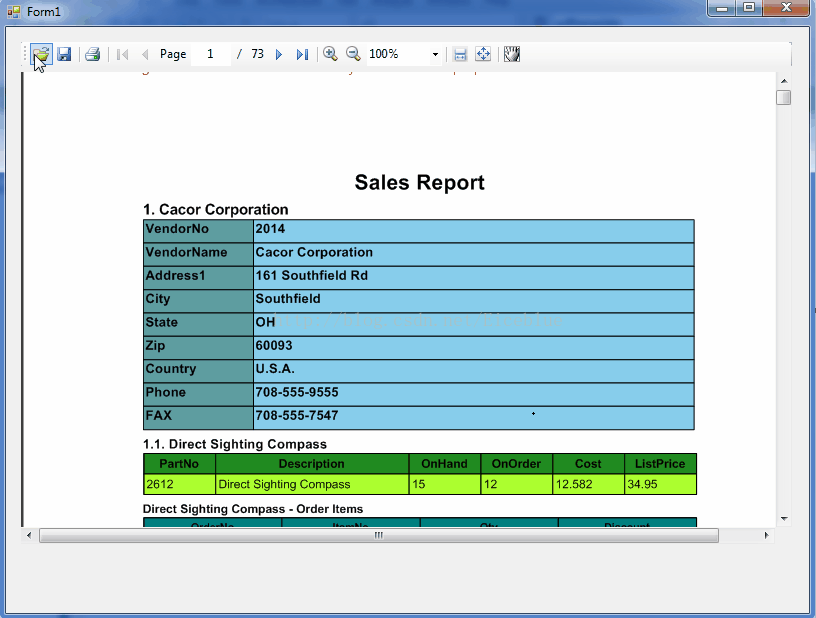
Task: Click the vertical scrollbar down arrow
Action: [x=784, y=519]
